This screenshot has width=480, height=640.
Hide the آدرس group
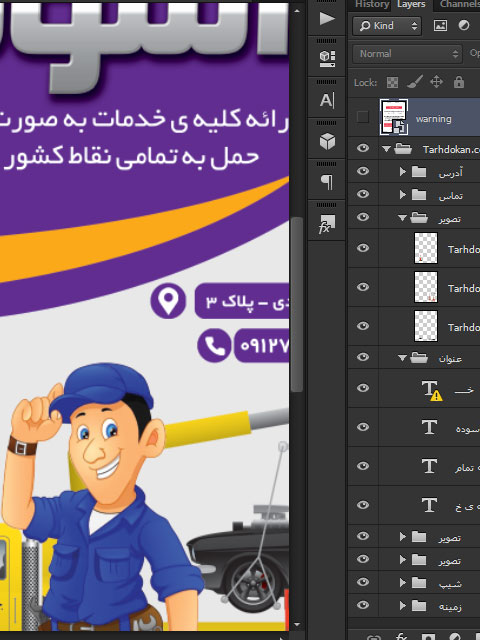363,171
